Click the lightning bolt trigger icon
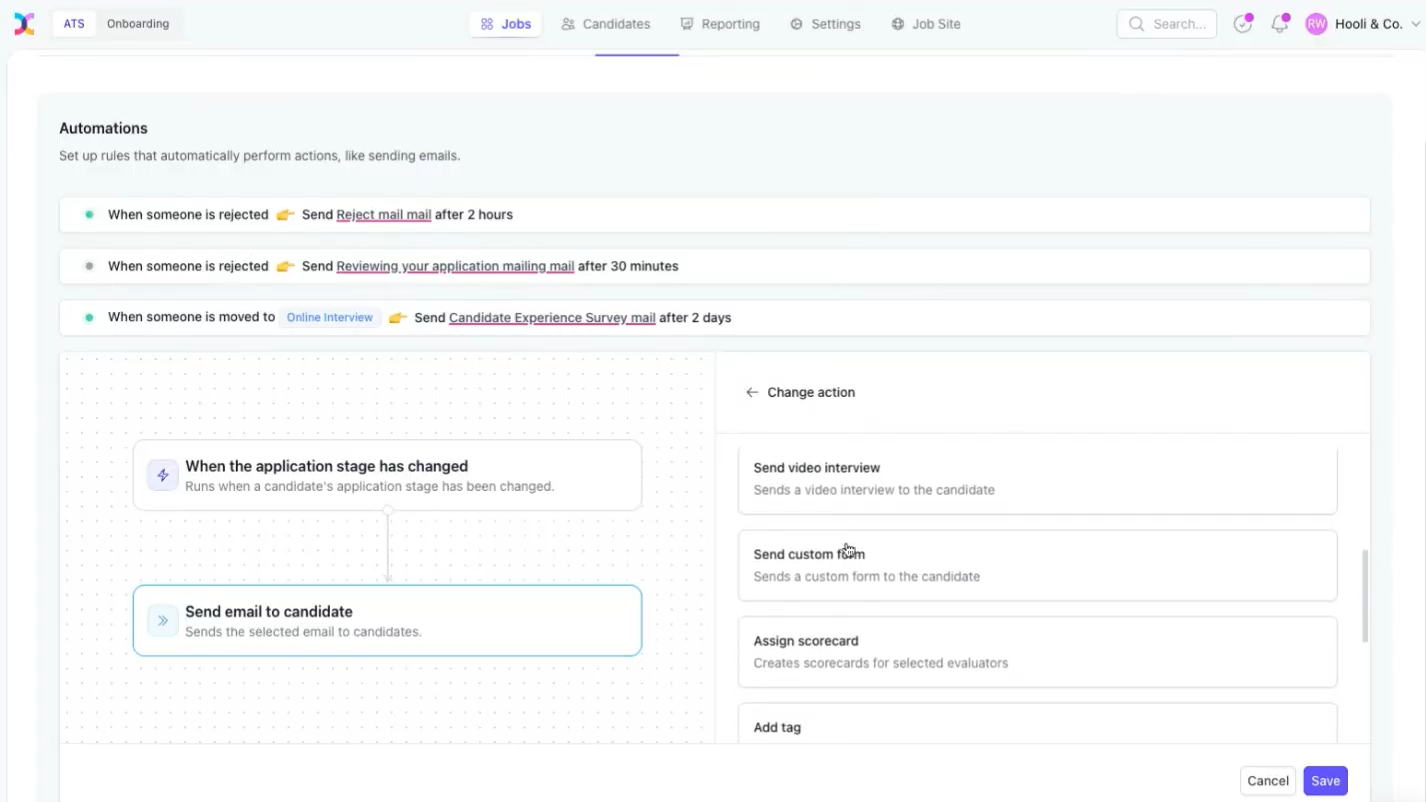This screenshot has width=1426, height=802. click(x=163, y=475)
